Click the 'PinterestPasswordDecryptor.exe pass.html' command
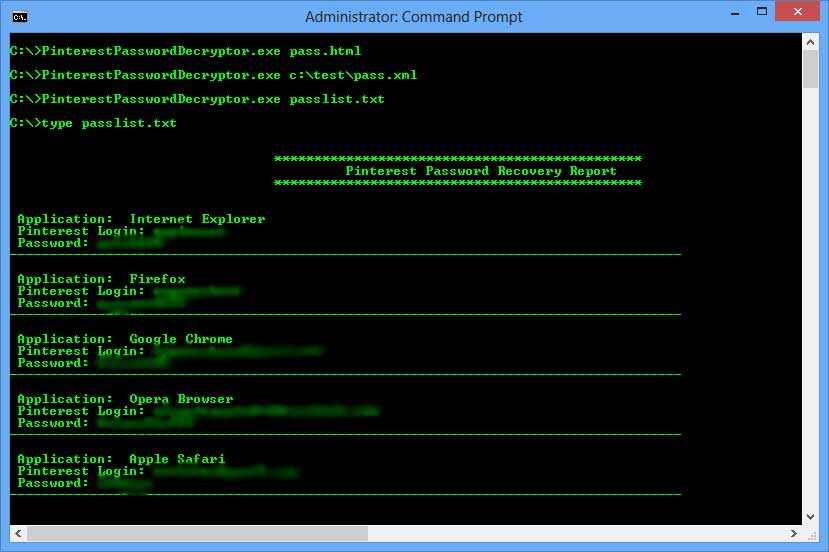The height and width of the screenshot is (552, 829). (185, 51)
